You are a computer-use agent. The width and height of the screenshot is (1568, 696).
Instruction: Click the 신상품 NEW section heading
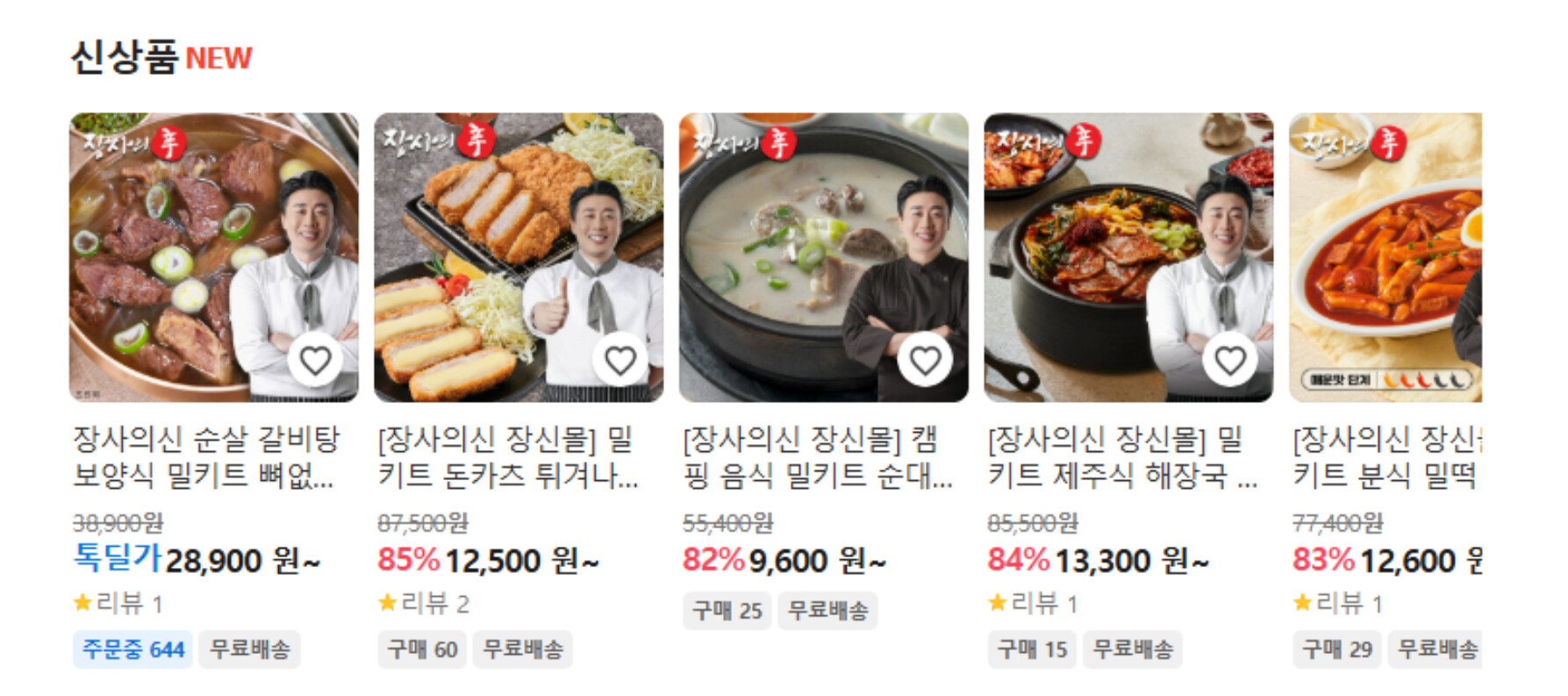161,58
